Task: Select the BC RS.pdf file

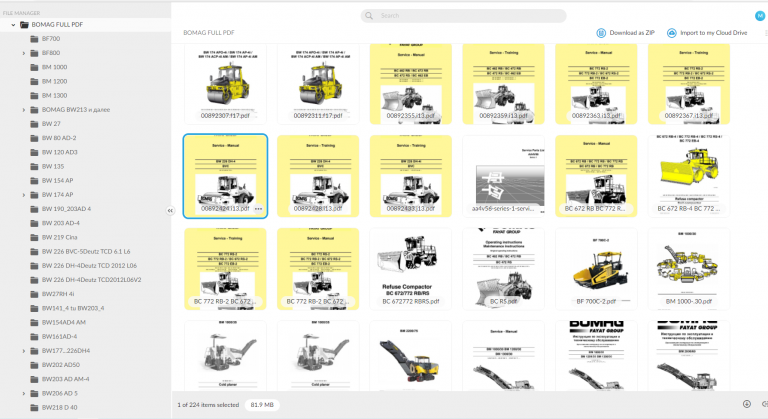Action: coord(504,269)
